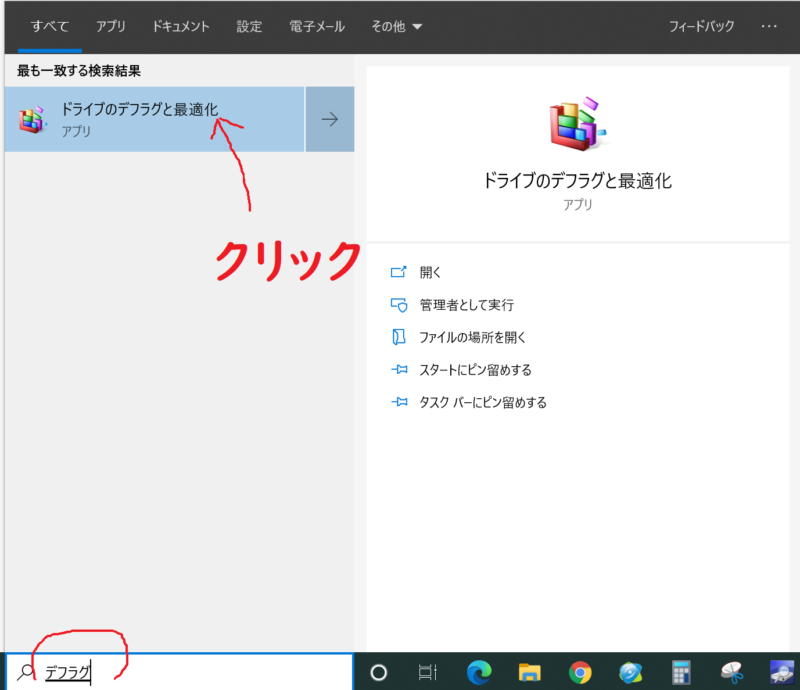Click the search box containing デフラグ
800x690 pixels.
(179, 672)
